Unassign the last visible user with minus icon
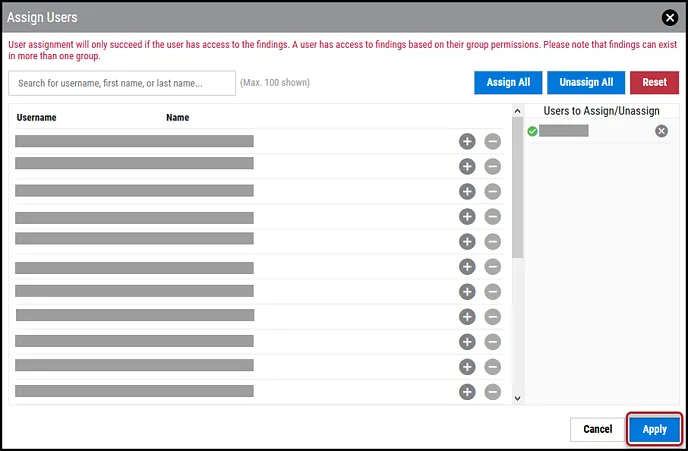The height and width of the screenshot is (451, 688). pyautogui.click(x=492, y=392)
